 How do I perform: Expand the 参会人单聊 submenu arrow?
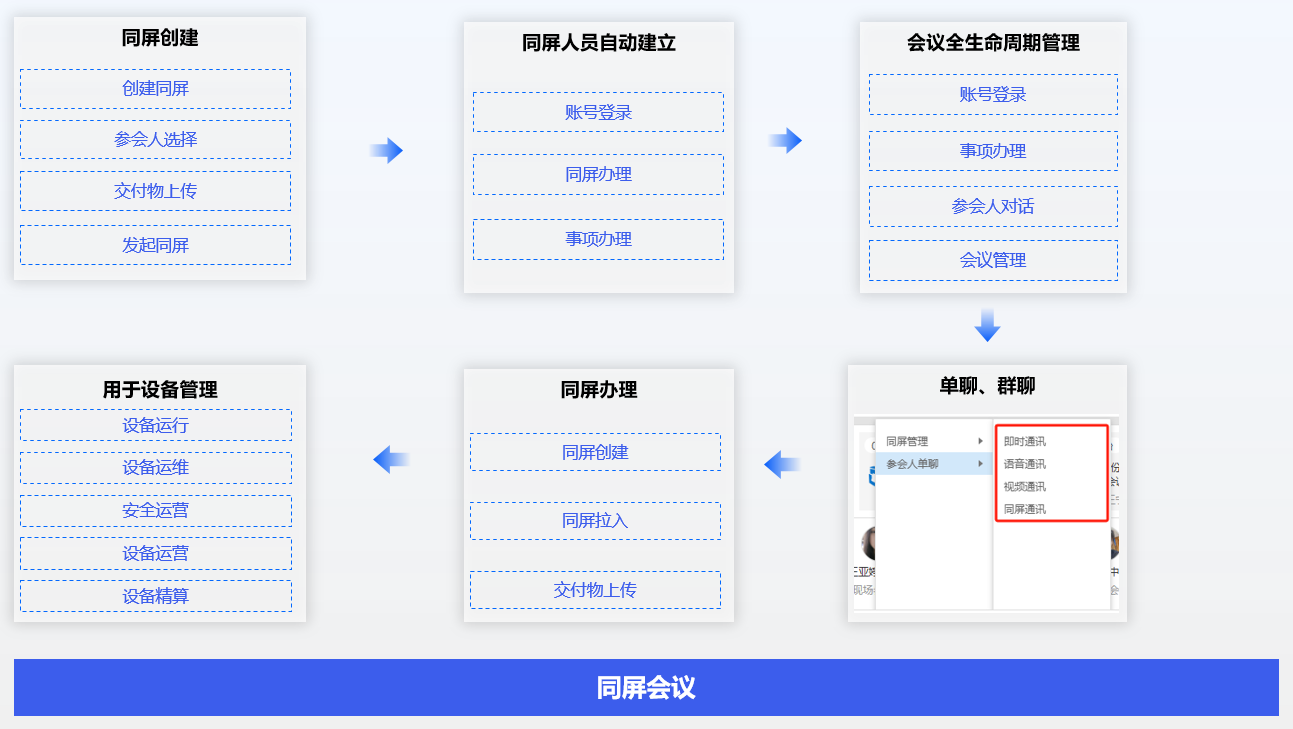[980, 463]
